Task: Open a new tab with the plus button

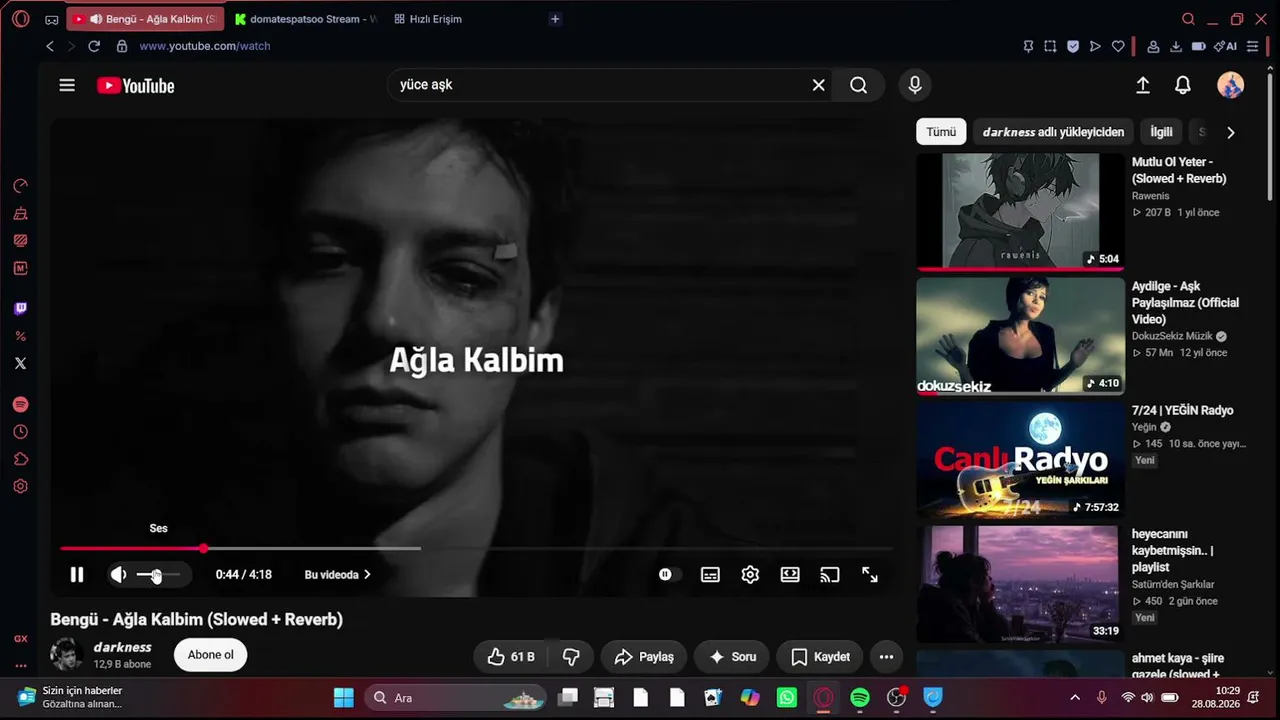Action: point(555,19)
